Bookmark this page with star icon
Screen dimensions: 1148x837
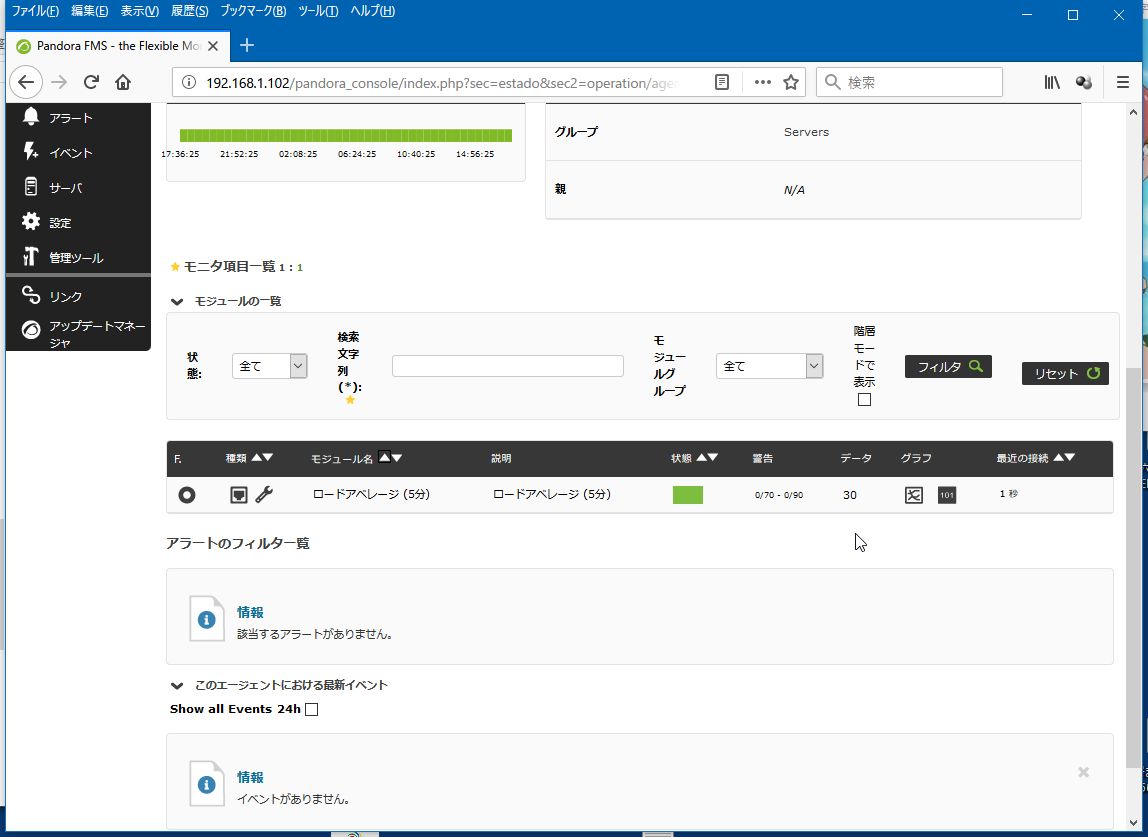(x=791, y=82)
